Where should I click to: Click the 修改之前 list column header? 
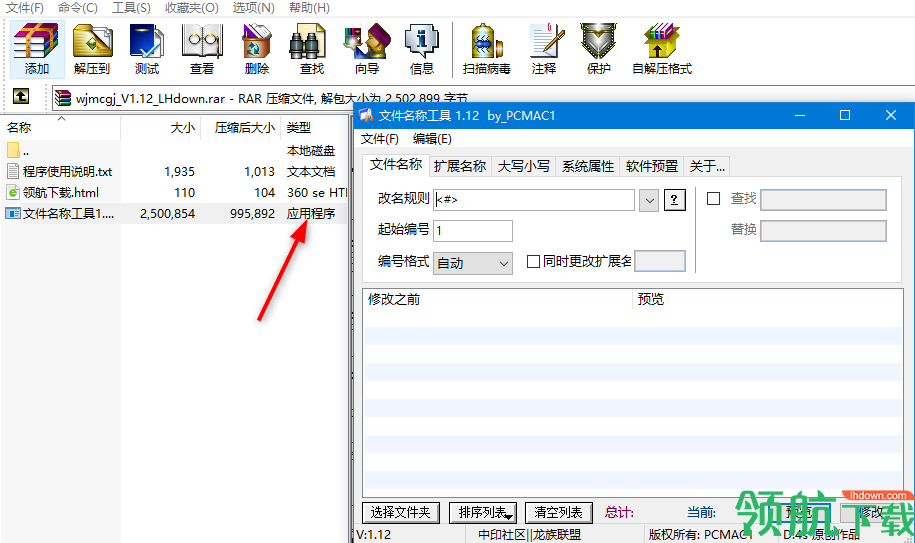[497, 300]
